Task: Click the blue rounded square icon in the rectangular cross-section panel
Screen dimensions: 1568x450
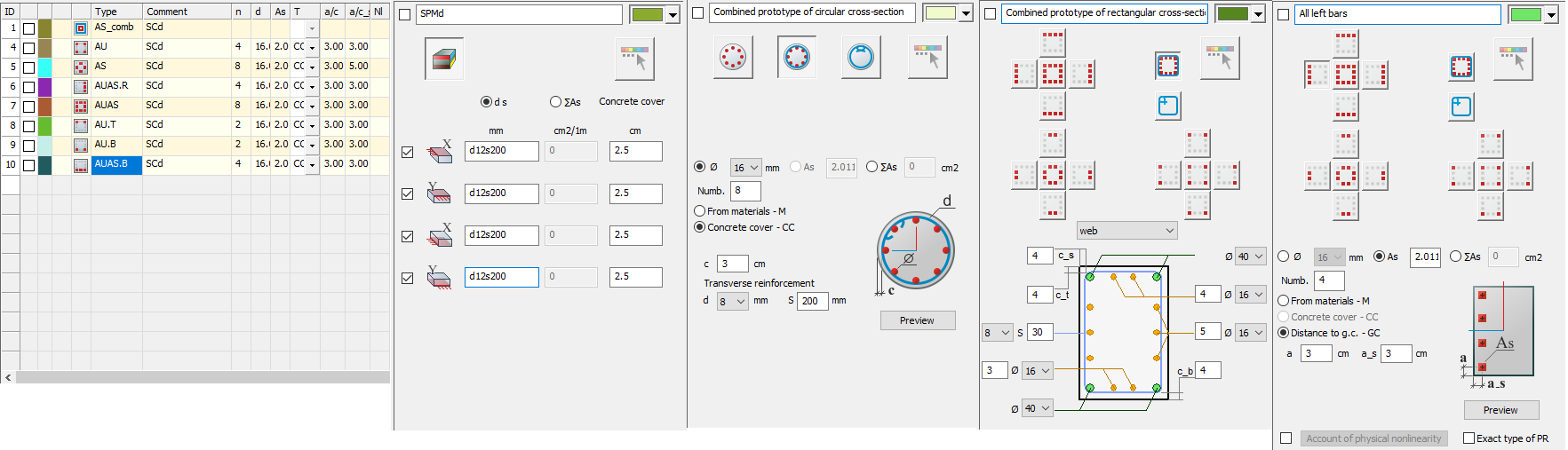Action: (1167, 107)
